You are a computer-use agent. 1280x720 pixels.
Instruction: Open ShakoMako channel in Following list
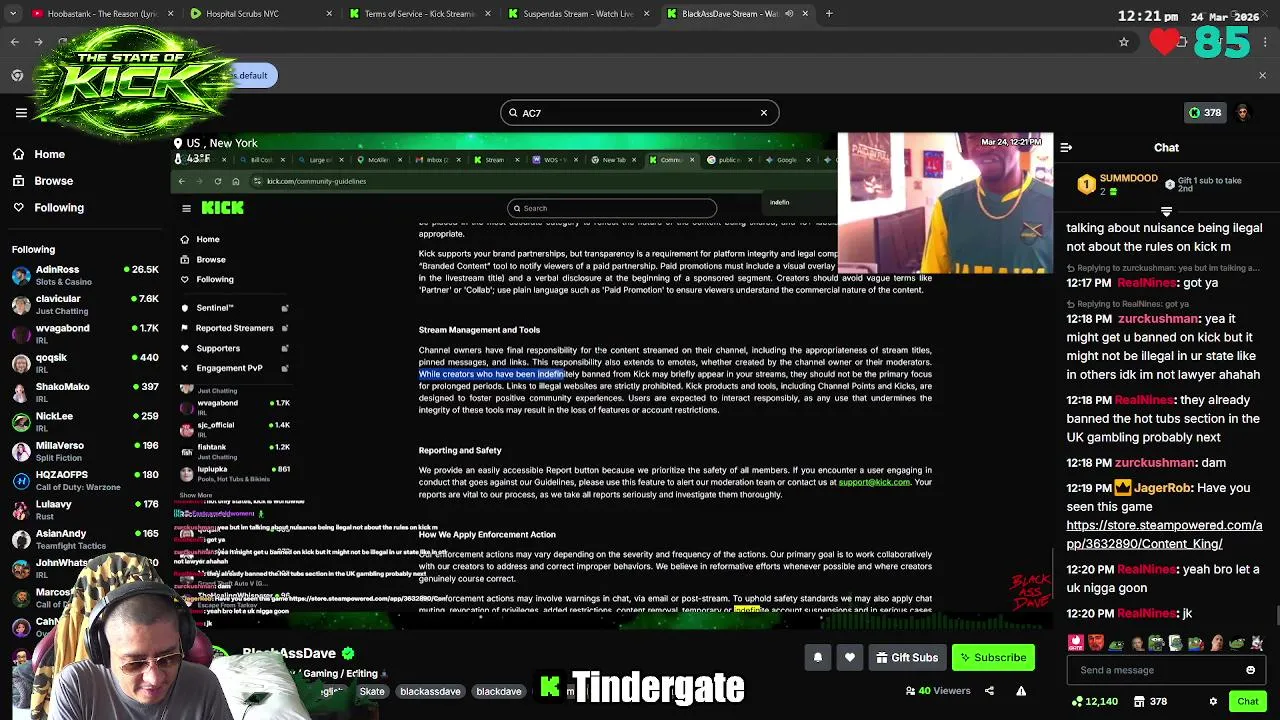click(x=85, y=392)
